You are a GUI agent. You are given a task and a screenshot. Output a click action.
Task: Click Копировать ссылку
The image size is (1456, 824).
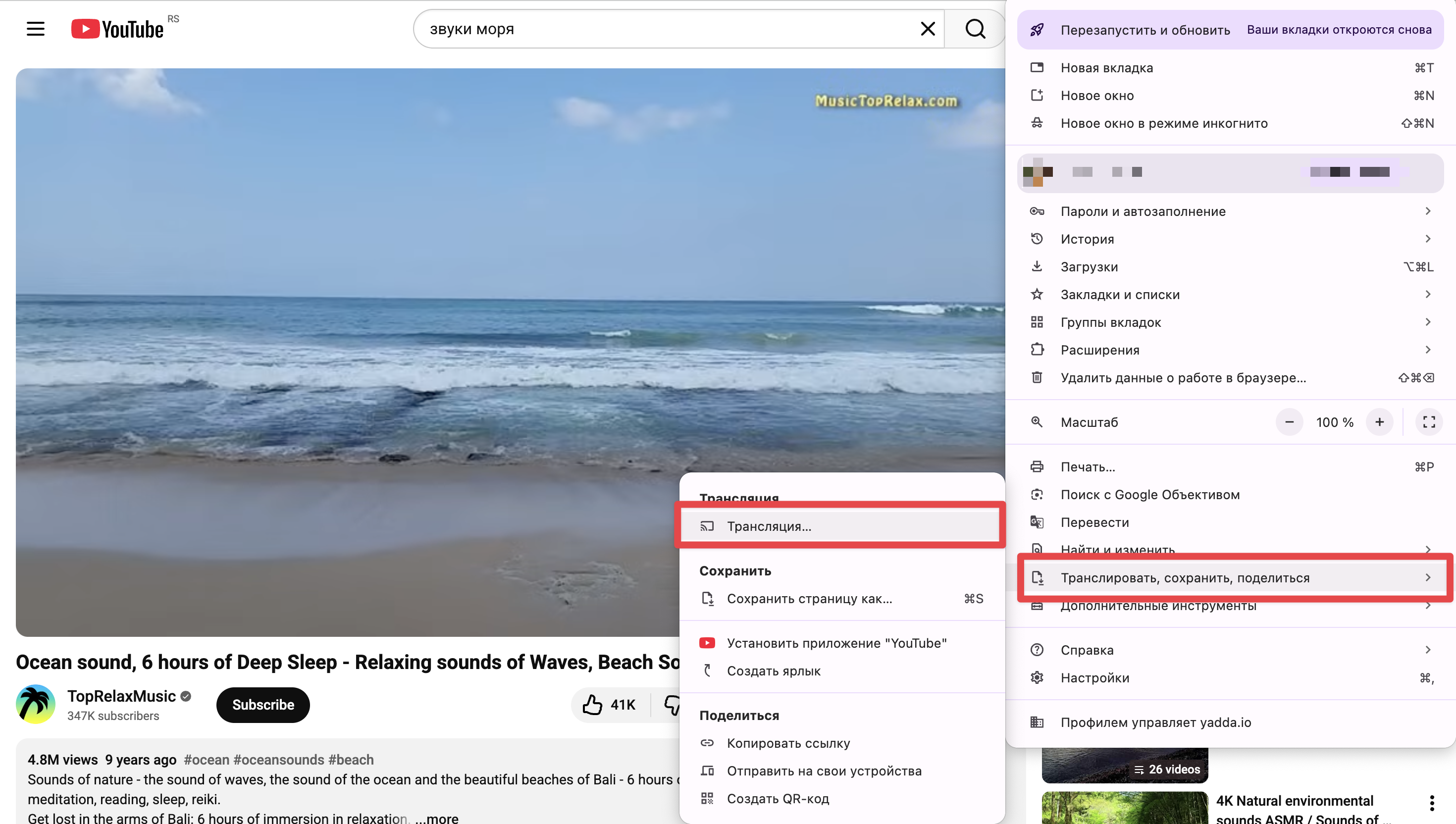point(788,743)
